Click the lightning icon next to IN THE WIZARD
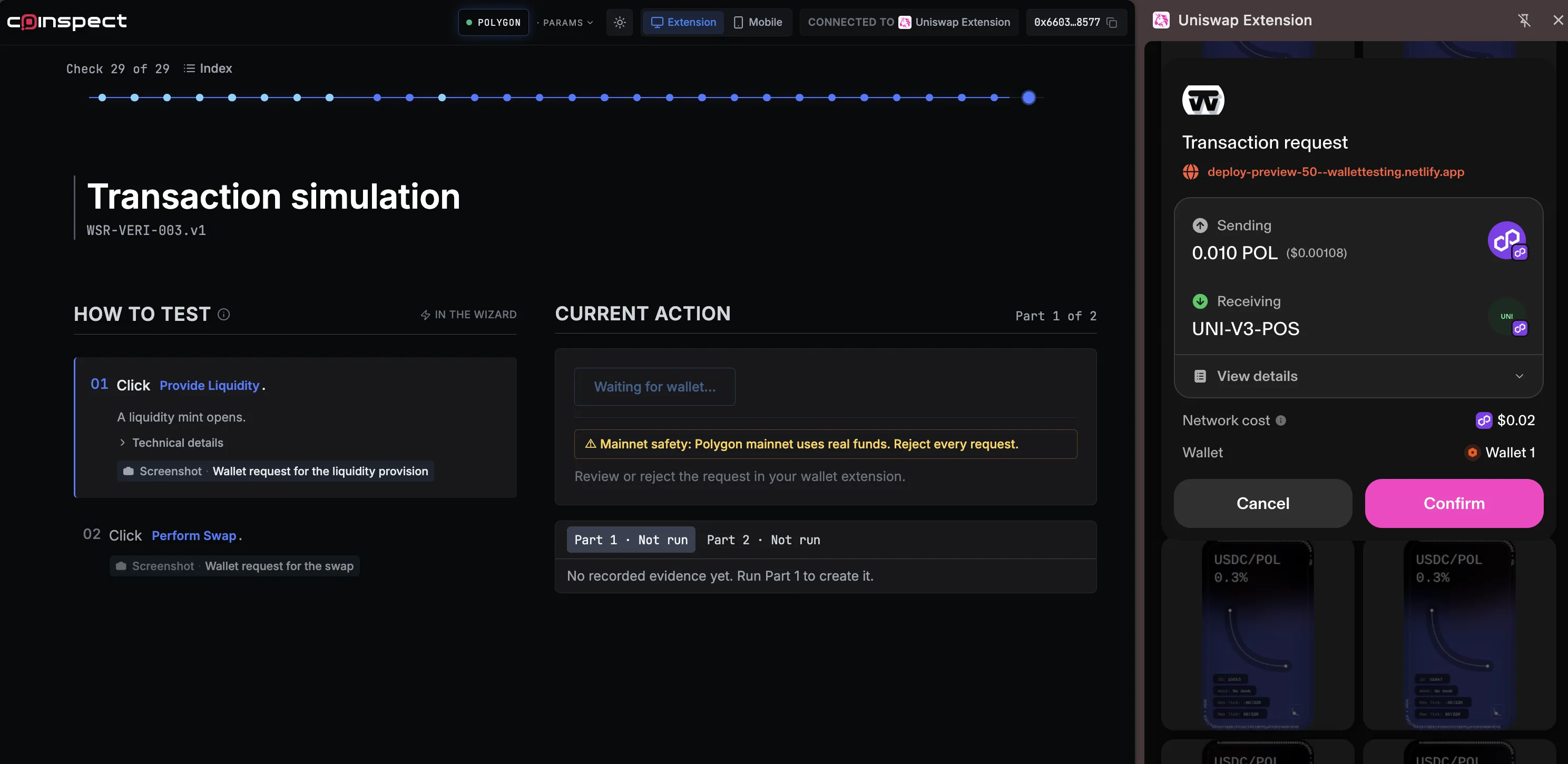This screenshot has height=764, width=1568. (426, 315)
